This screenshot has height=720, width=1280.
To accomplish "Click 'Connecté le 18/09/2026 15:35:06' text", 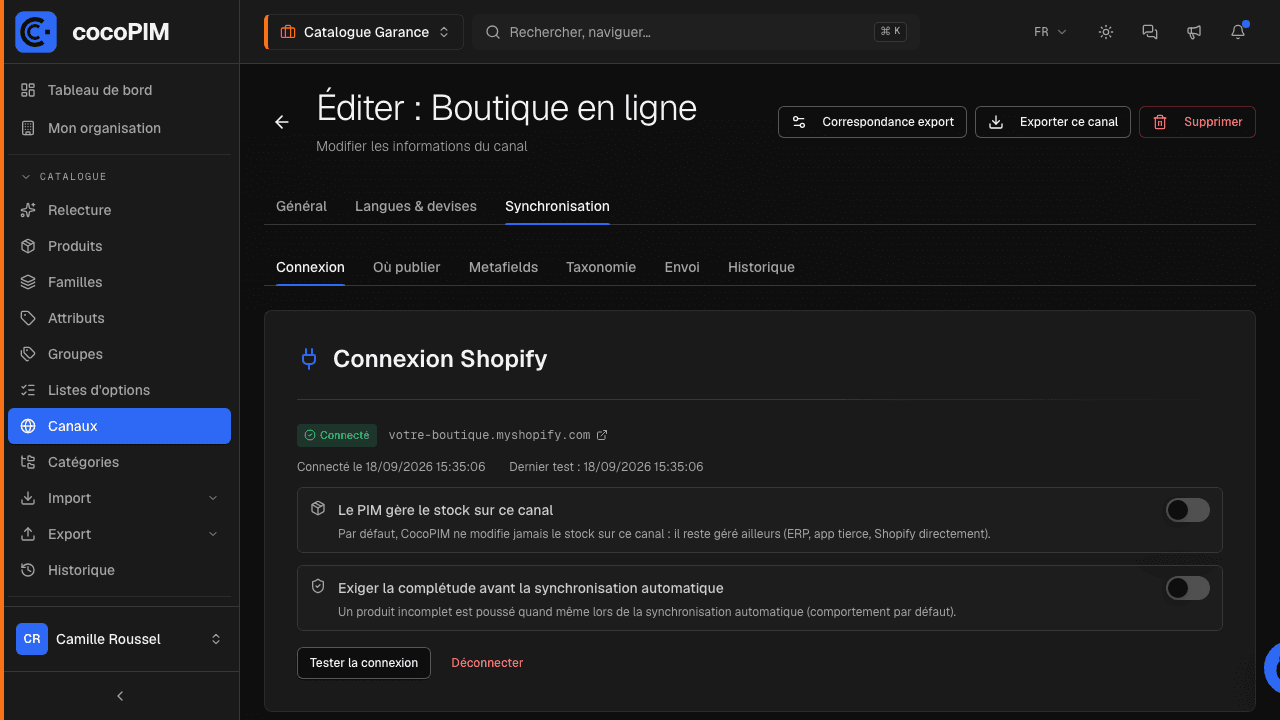I will point(391,467).
